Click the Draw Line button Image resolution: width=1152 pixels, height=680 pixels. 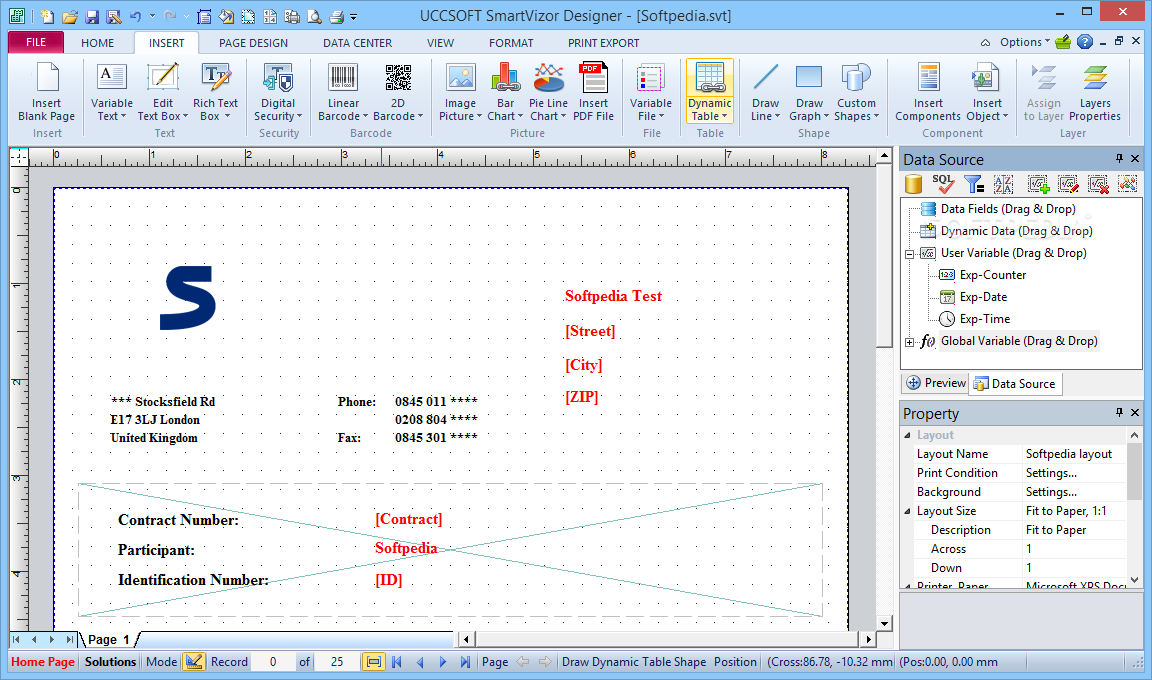tap(765, 93)
